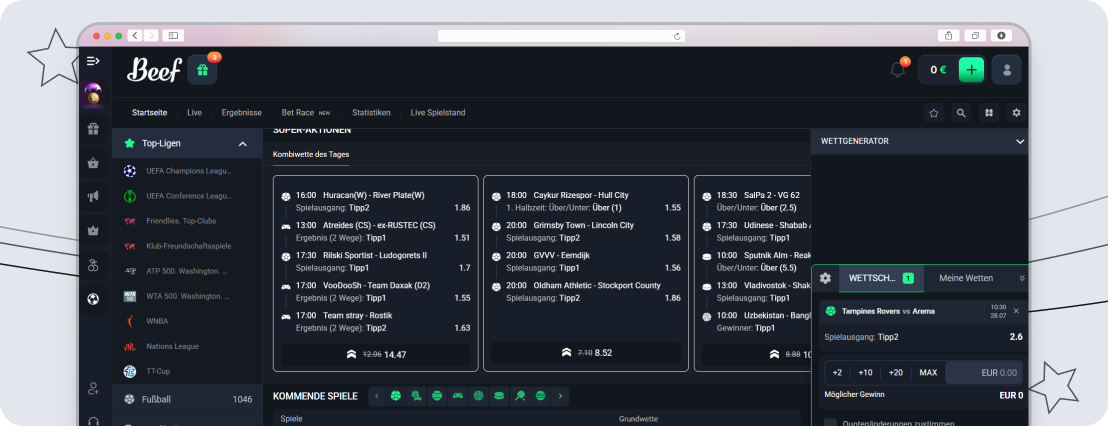Add the 14.47 combo bet
The height and width of the screenshot is (426, 1108).
coord(375,354)
